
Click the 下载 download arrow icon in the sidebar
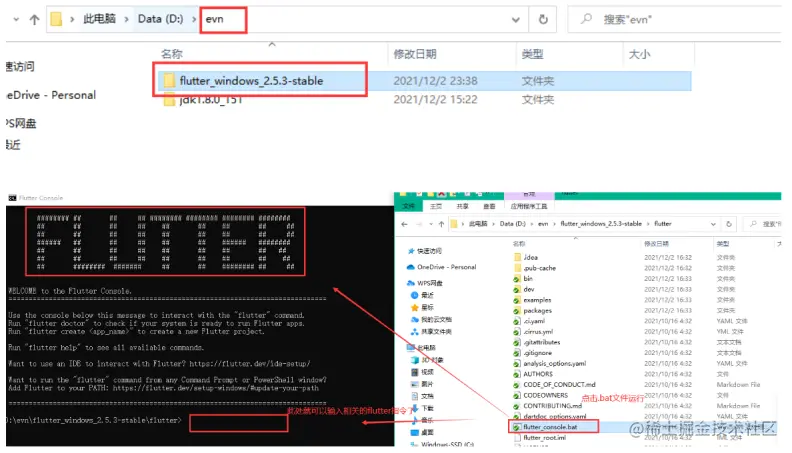point(415,409)
